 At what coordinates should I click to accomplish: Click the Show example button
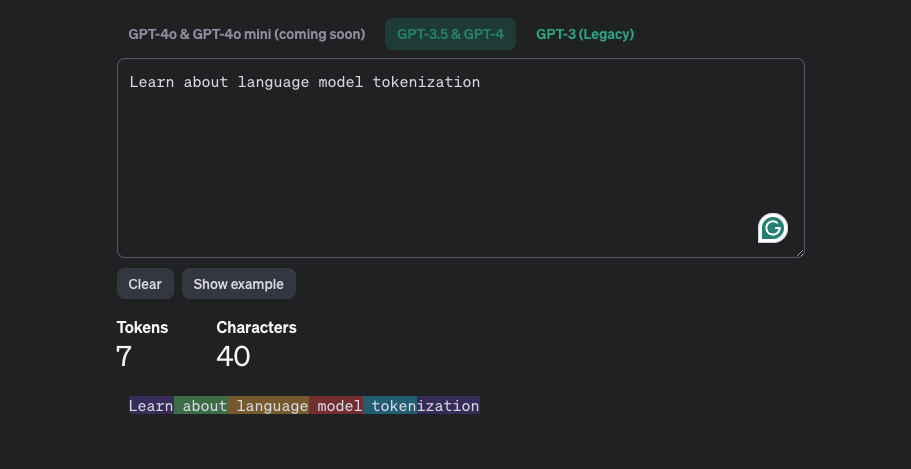[239, 284]
